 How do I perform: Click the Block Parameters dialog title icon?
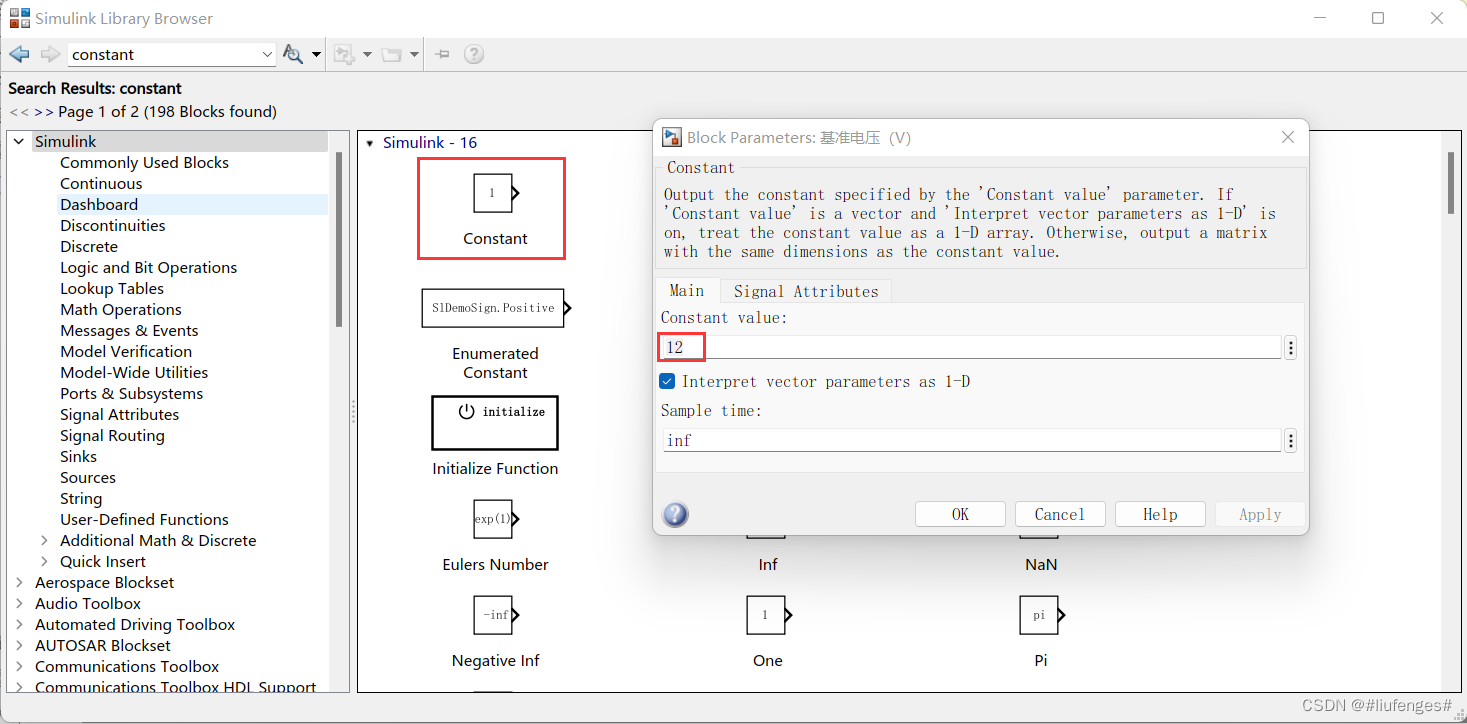click(x=673, y=137)
